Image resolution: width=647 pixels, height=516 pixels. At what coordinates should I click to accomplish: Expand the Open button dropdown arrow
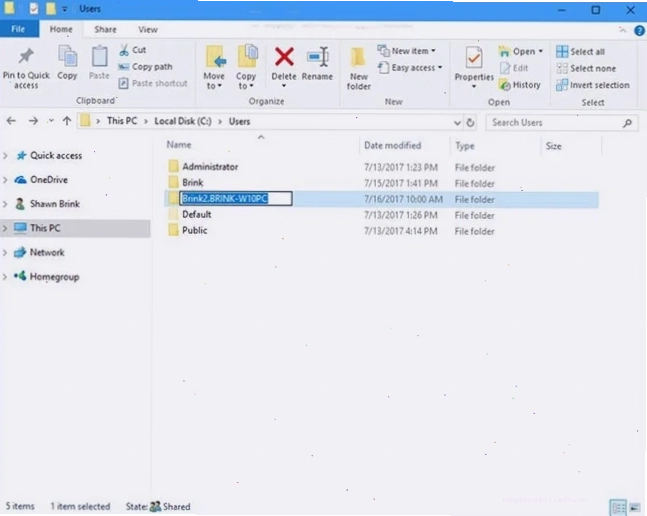click(x=541, y=52)
